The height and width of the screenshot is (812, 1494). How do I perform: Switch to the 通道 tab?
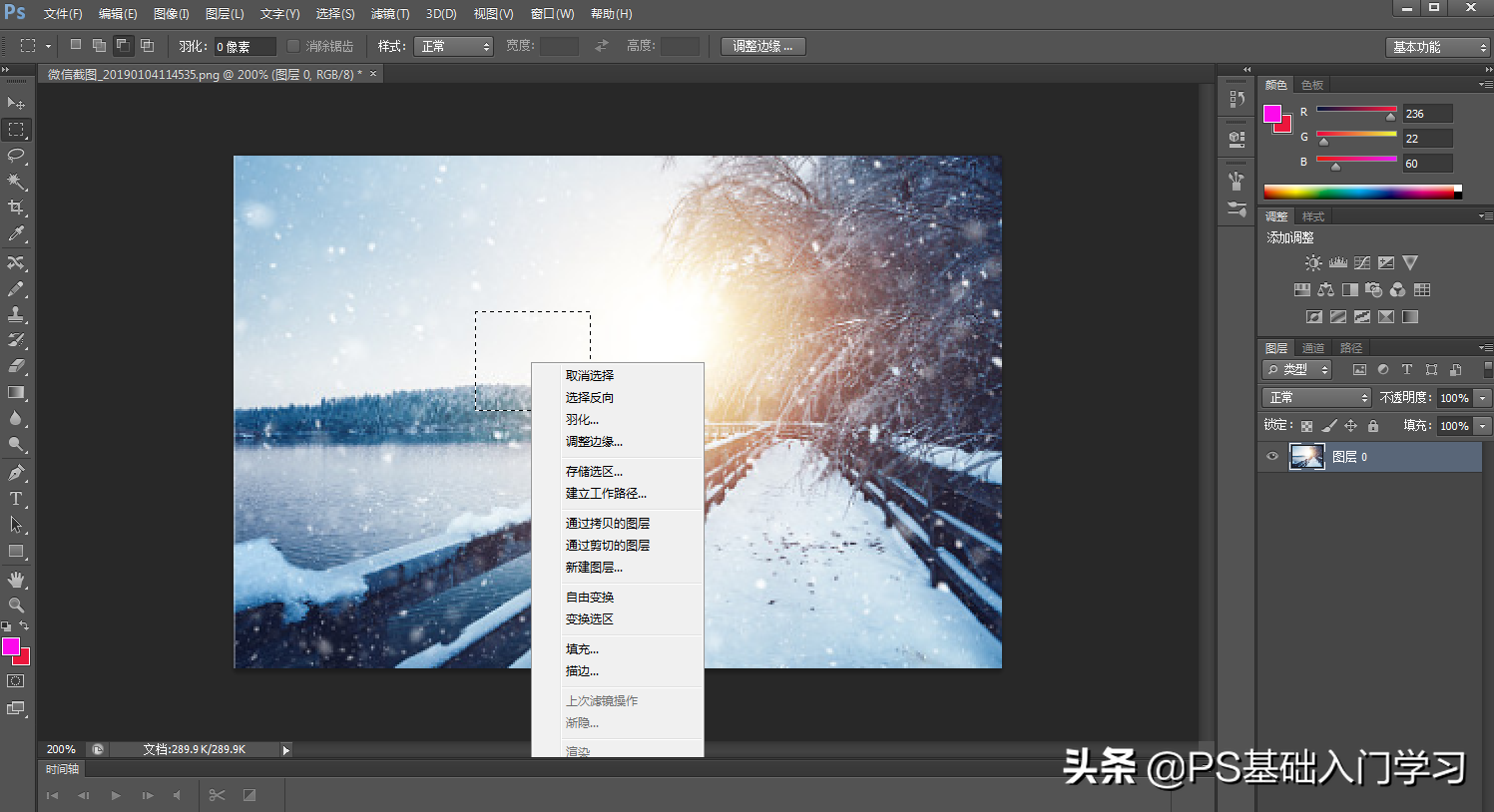click(1313, 348)
